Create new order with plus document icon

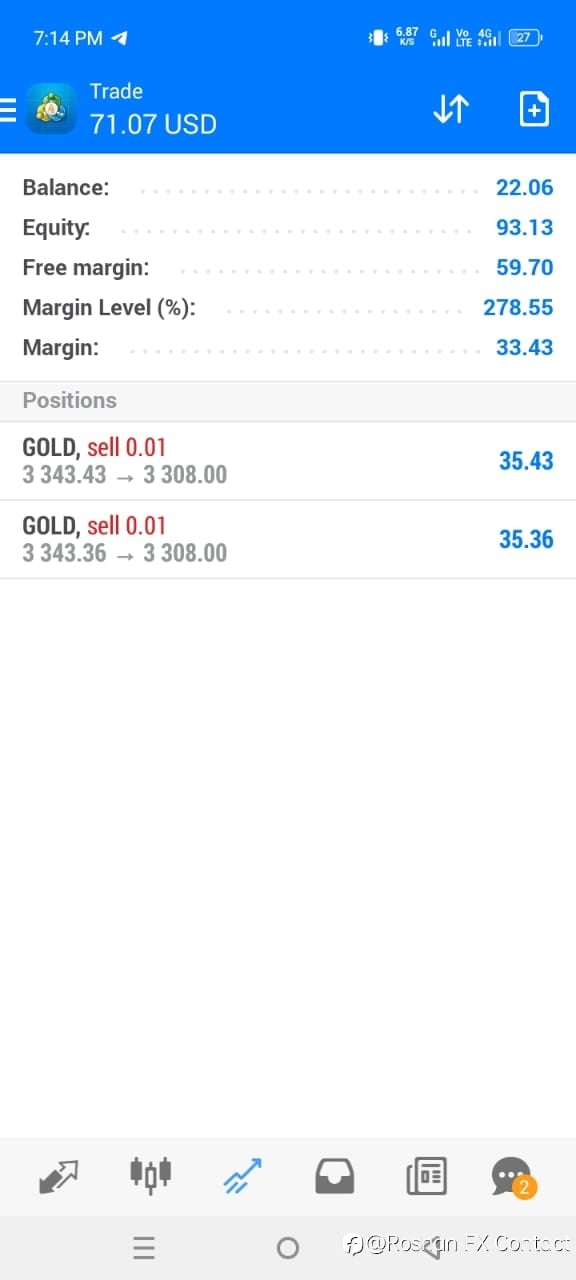click(x=534, y=109)
